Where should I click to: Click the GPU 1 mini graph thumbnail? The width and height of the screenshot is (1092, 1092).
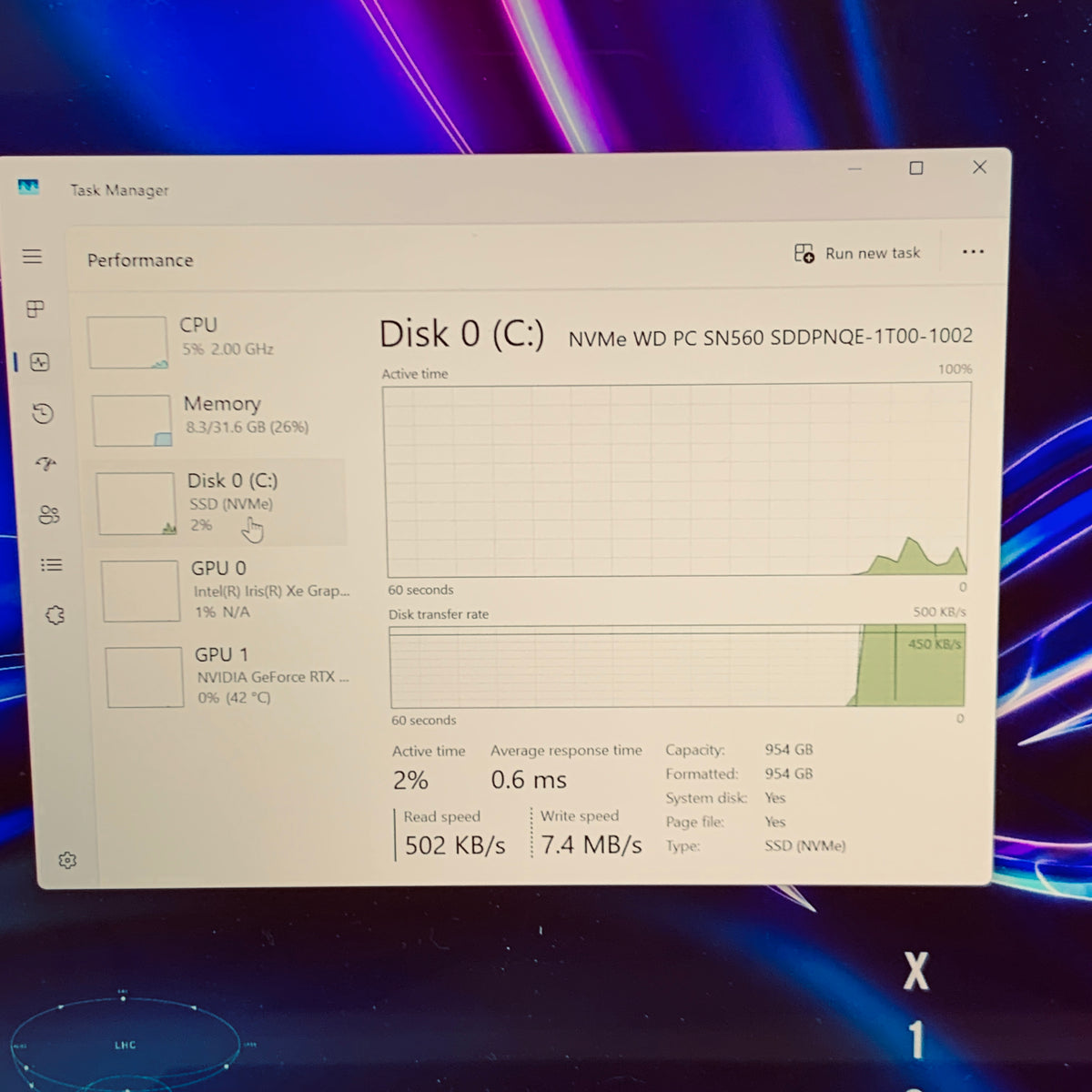pos(145,677)
